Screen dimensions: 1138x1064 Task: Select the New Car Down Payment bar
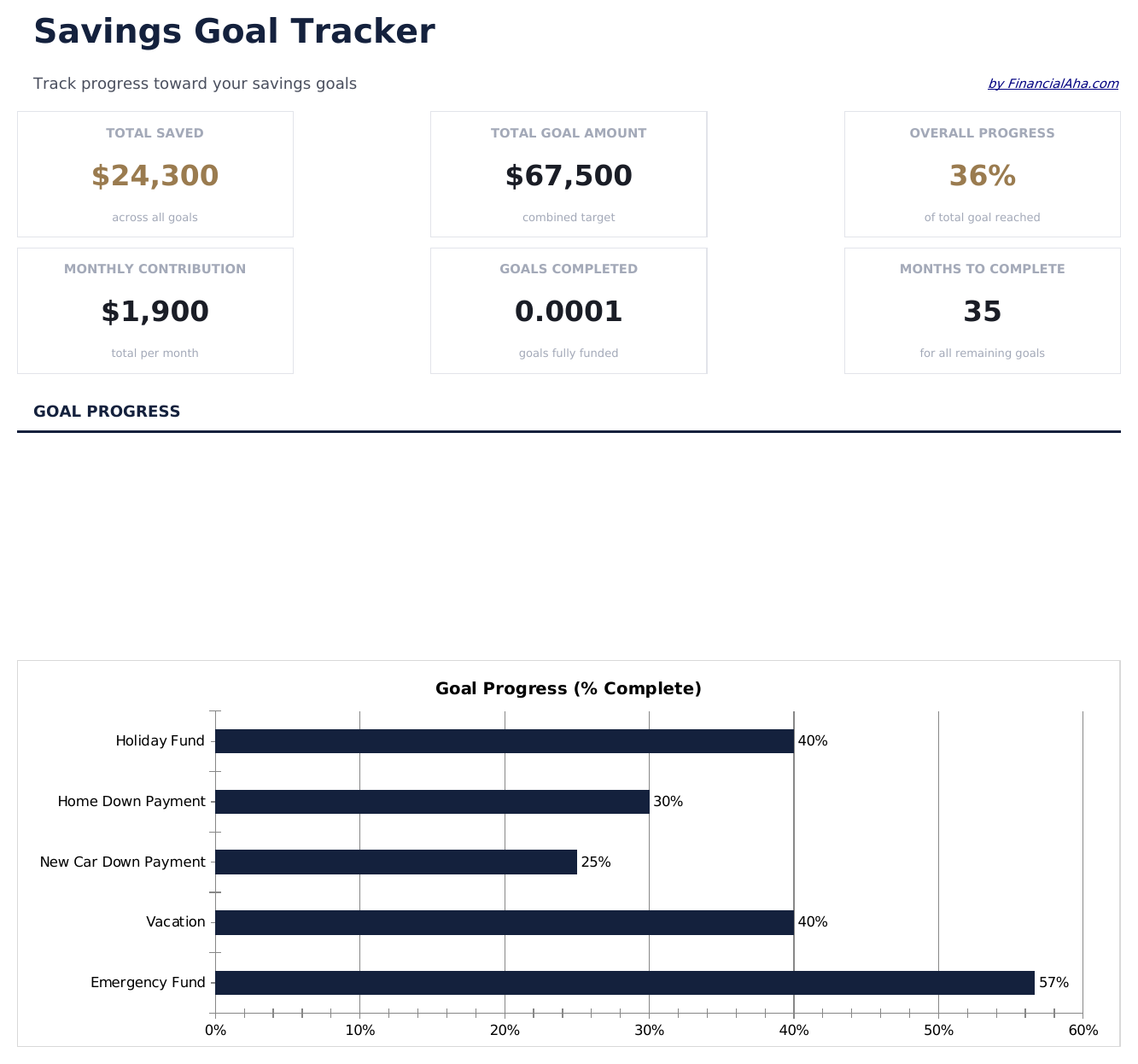[395, 862]
